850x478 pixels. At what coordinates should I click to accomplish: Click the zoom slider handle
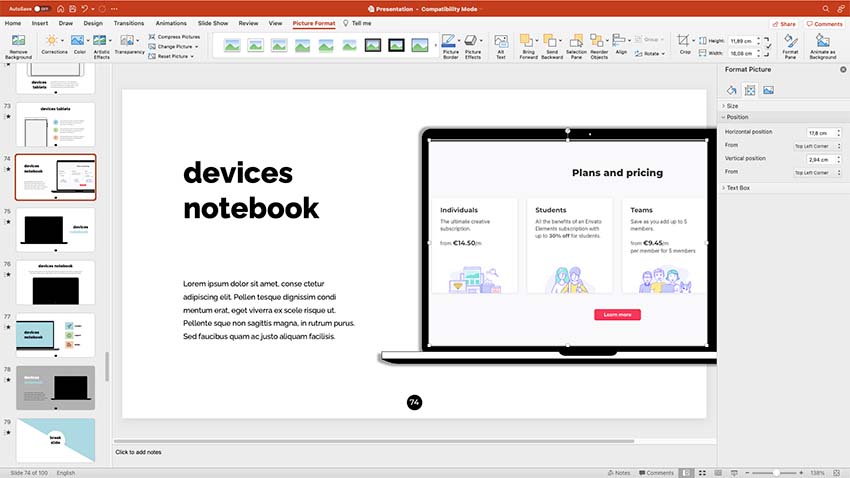(x=776, y=473)
